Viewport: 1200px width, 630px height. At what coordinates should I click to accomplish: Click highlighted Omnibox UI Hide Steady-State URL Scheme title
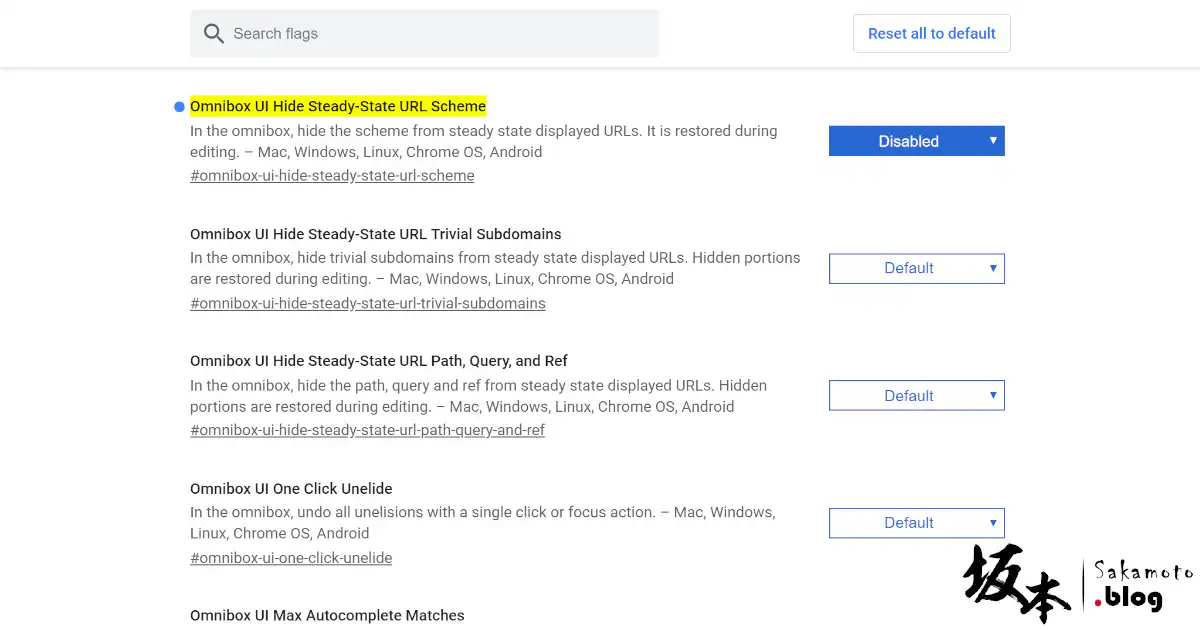click(x=338, y=106)
